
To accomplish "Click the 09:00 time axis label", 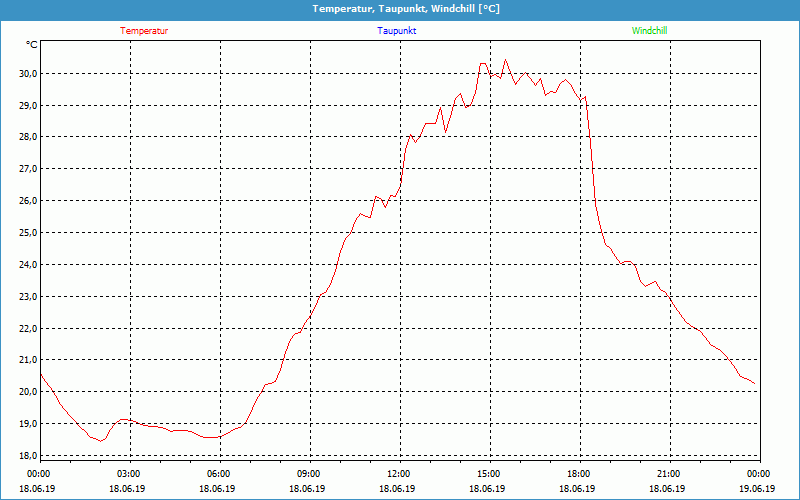I will (x=309, y=474).
